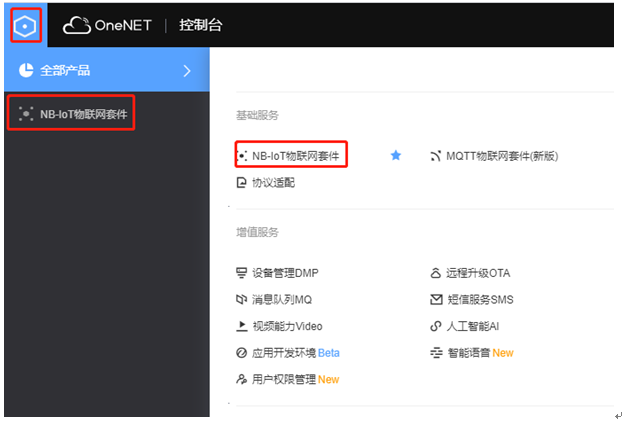Toggle the blue favorite star

(x=396, y=155)
